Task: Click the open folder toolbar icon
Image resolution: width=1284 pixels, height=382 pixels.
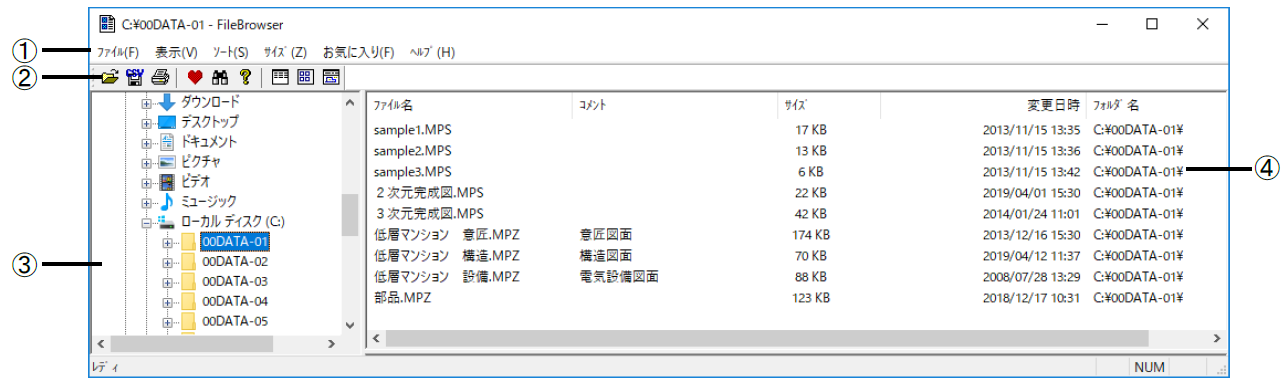Action: pyautogui.click(x=110, y=76)
